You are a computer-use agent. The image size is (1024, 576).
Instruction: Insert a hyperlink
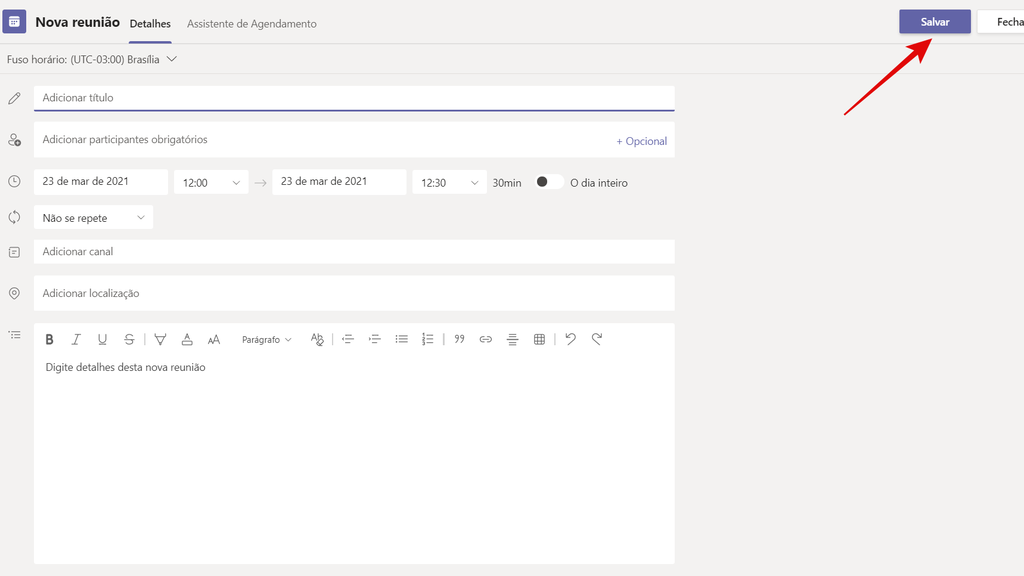(x=485, y=339)
